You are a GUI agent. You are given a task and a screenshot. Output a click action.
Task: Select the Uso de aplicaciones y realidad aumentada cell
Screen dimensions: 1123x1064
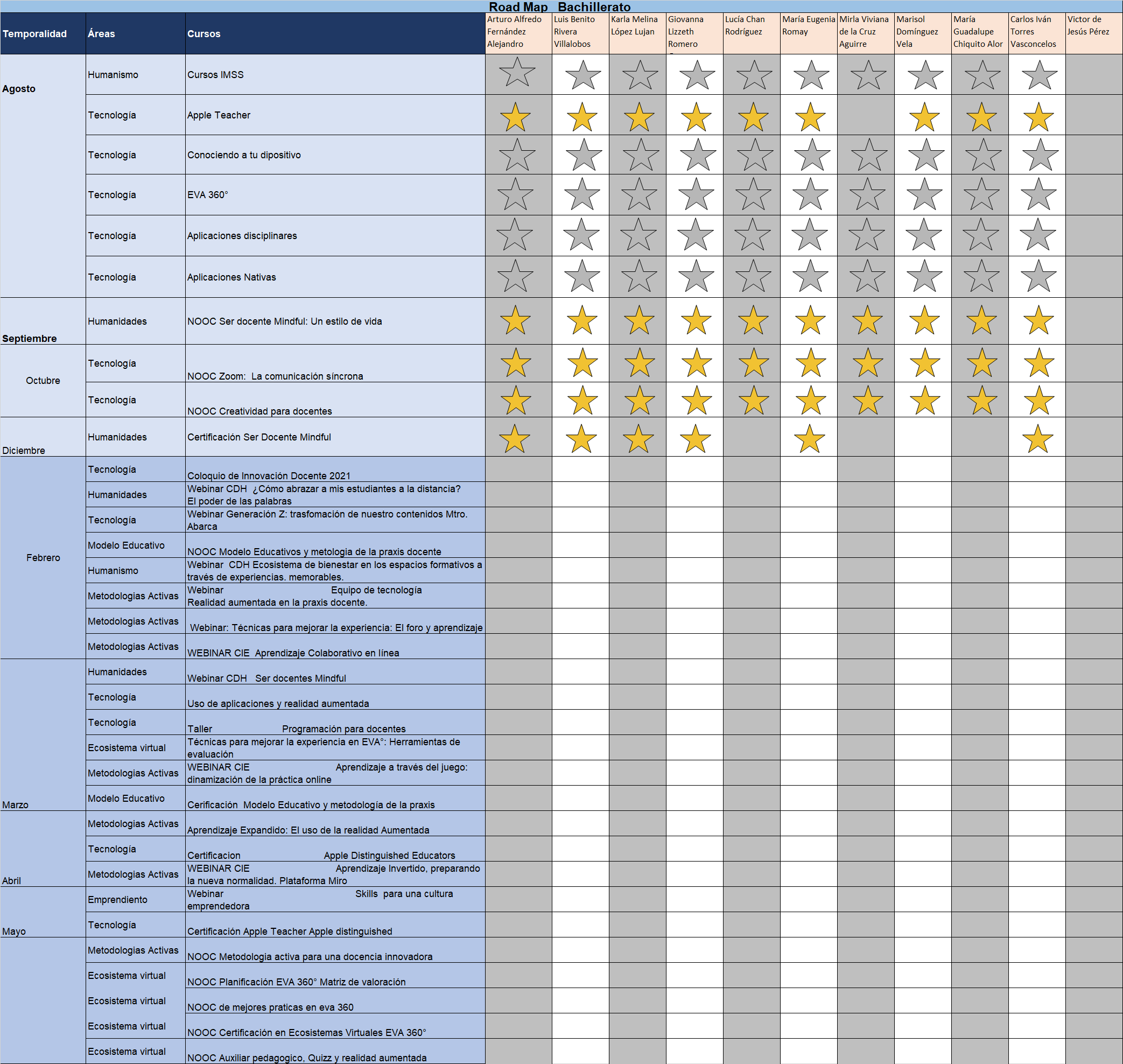(x=335, y=697)
